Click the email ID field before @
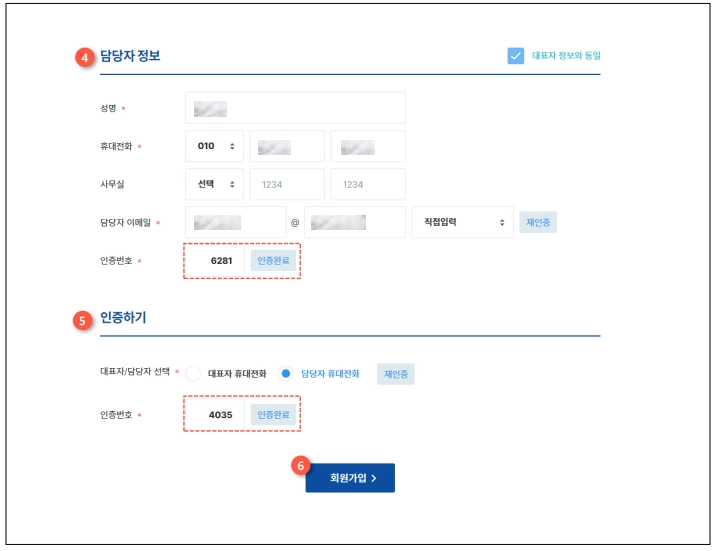 coord(236,222)
